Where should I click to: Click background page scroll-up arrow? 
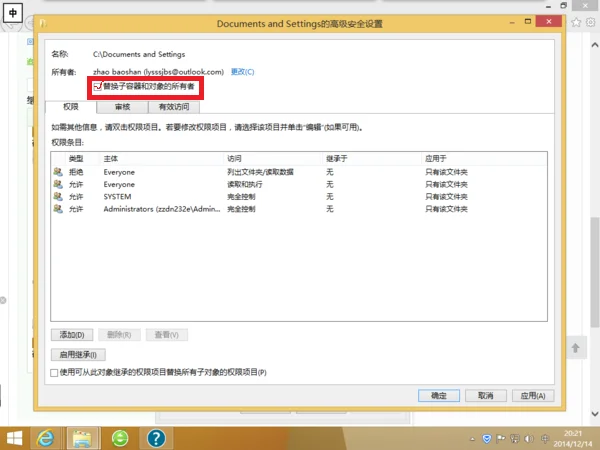(595, 45)
